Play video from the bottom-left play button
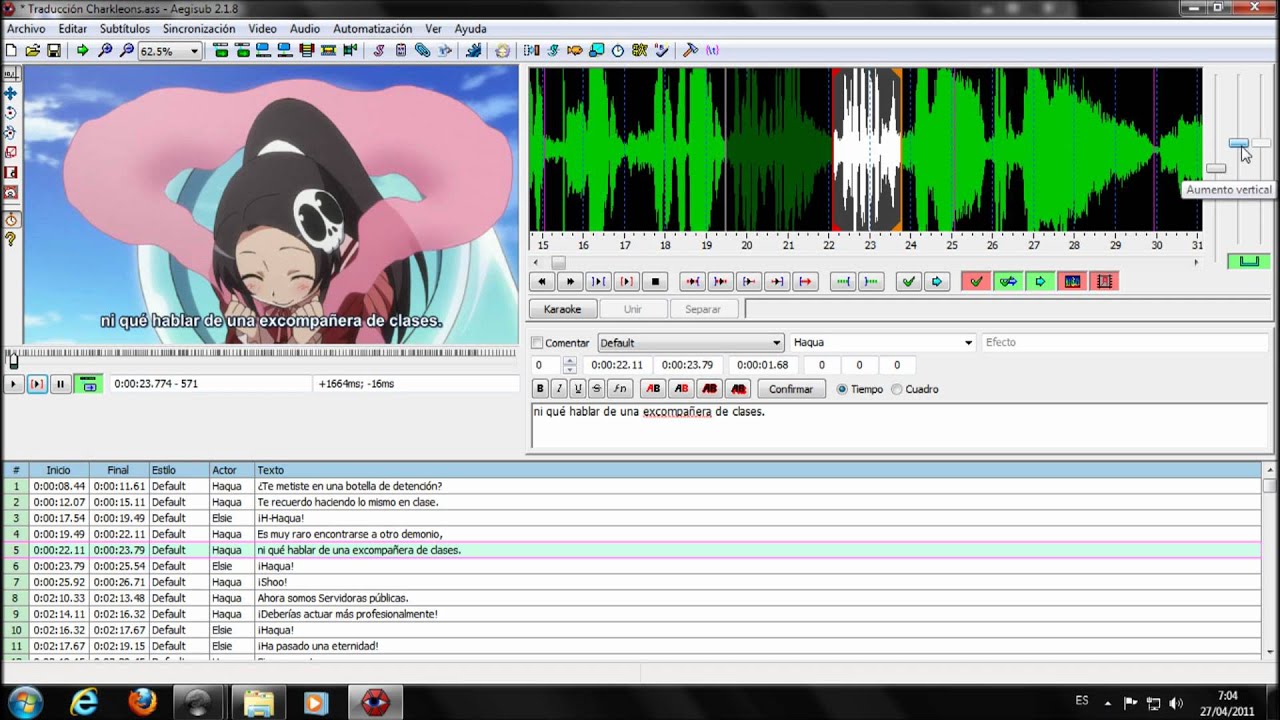 14,384
